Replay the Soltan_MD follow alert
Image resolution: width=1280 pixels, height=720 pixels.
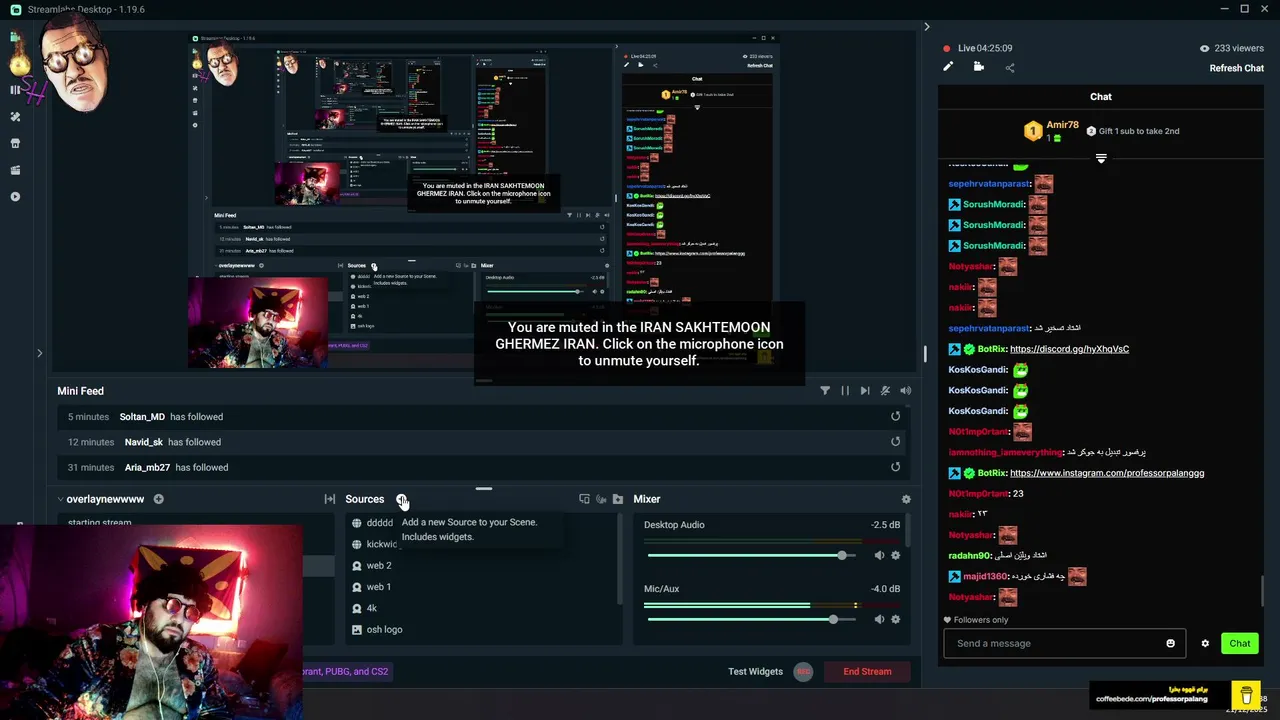click(895, 417)
